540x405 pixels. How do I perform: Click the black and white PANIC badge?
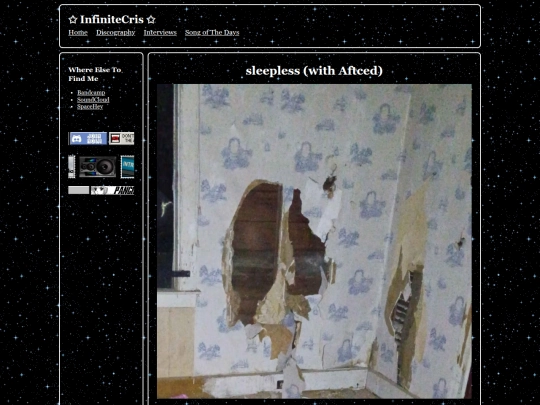click(x=112, y=190)
